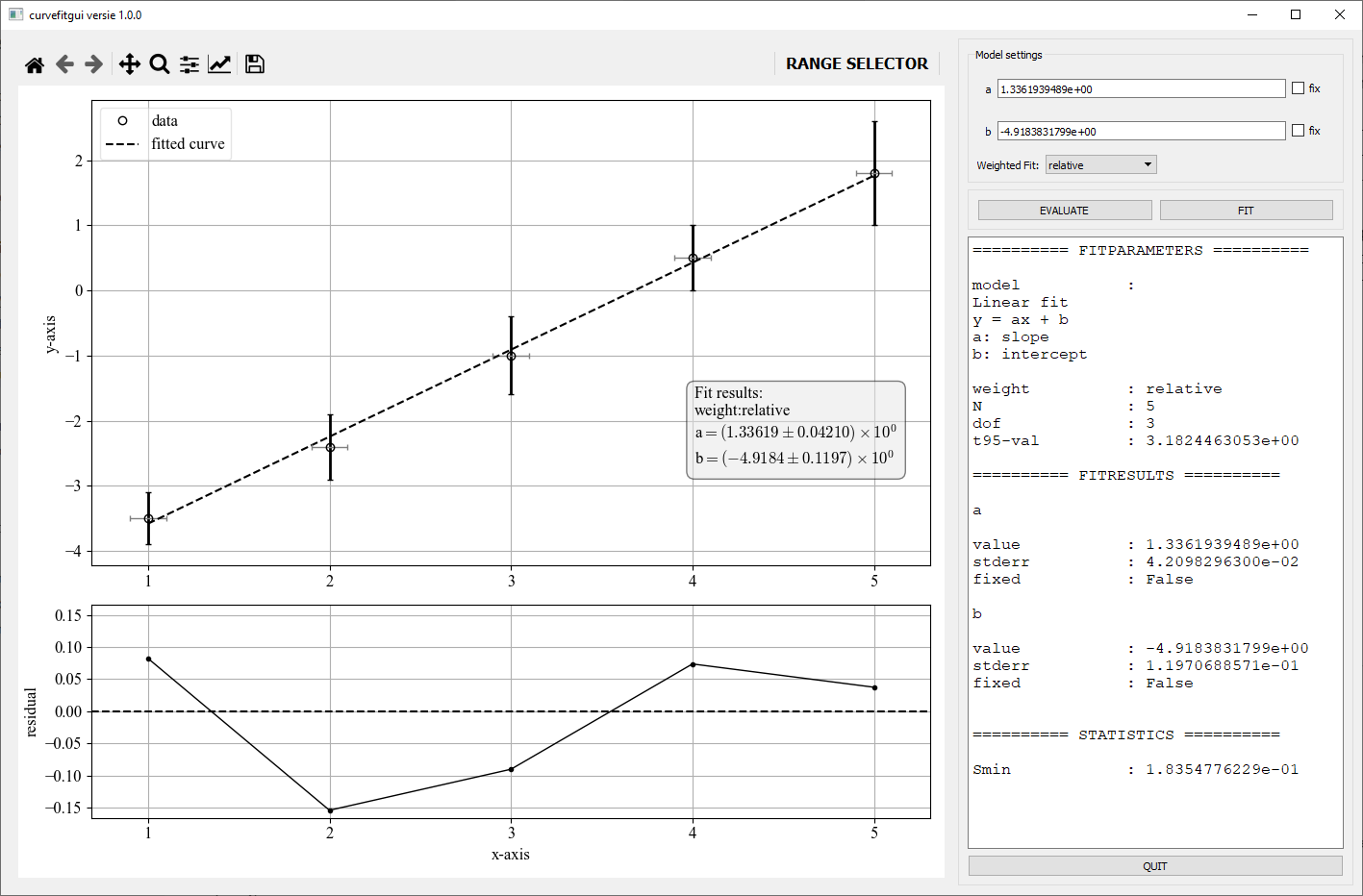Click the Model settings group label
Viewport: 1363px width, 896px height.
[1008, 55]
